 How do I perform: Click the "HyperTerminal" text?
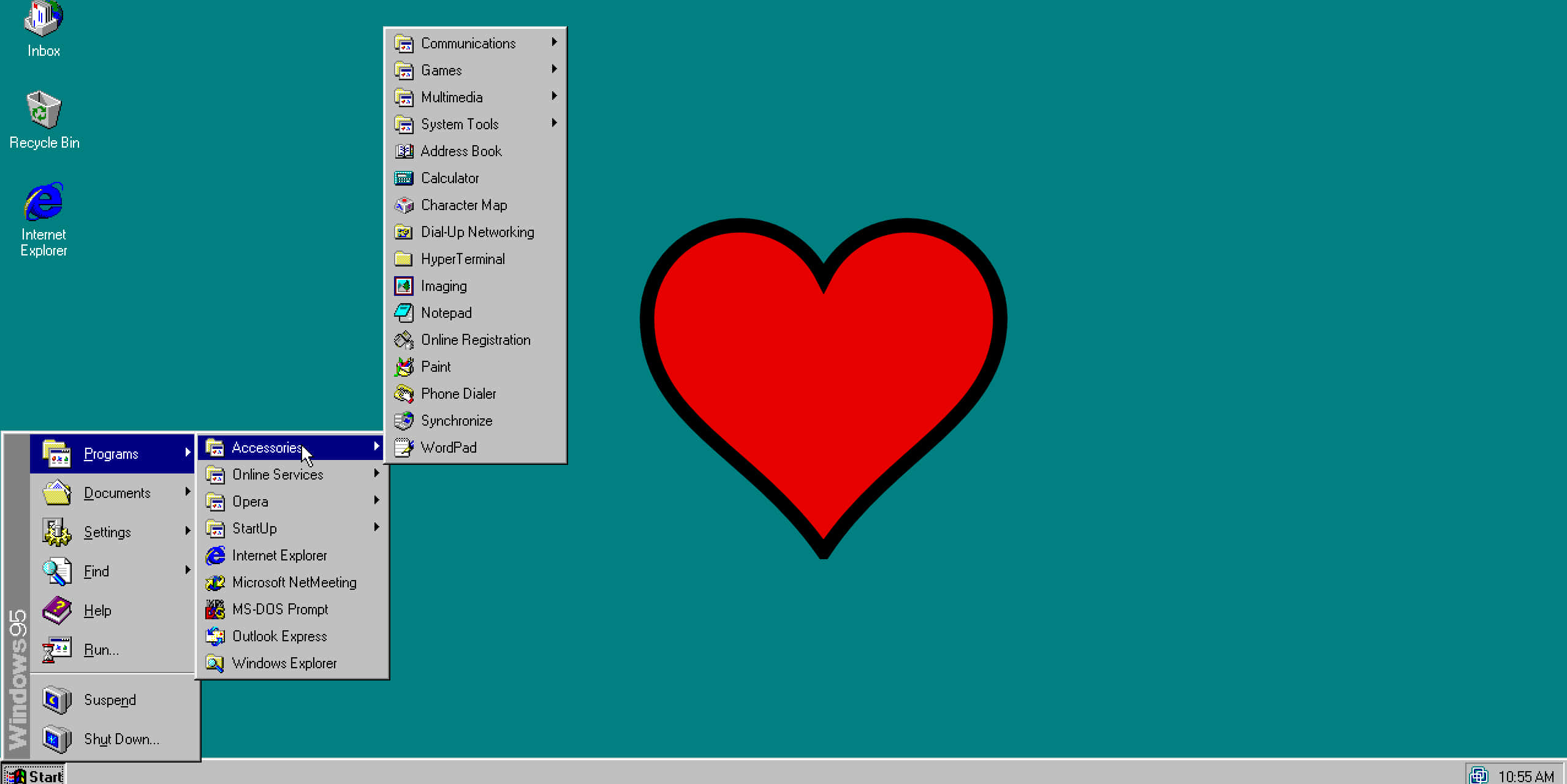click(x=463, y=259)
